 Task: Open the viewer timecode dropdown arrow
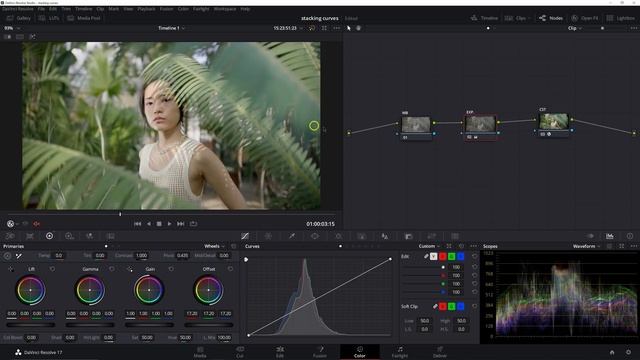click(x=301, y=28)
